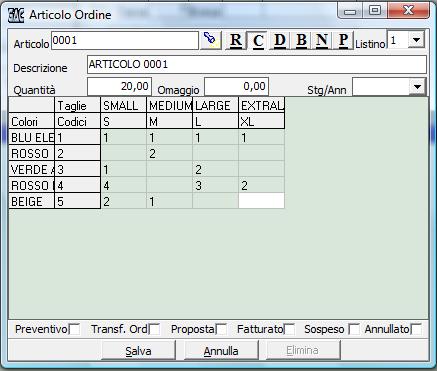Screen dimensions: 437x371
Task: Click the SMALL column header
Action: point(123,105)
